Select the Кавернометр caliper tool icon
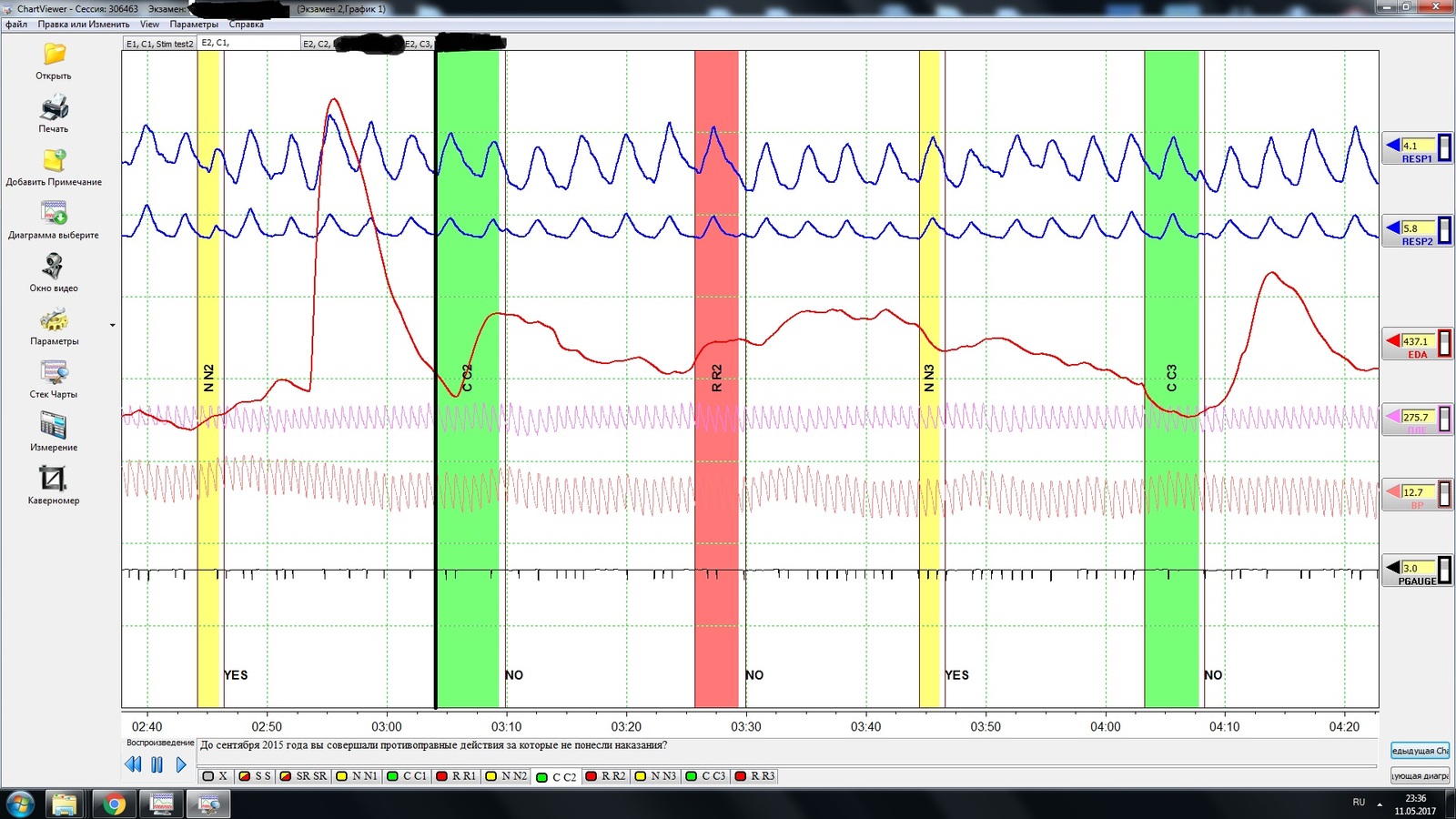Image resolution: width=1456 pixels, height=819 pixels. (53, 478)
